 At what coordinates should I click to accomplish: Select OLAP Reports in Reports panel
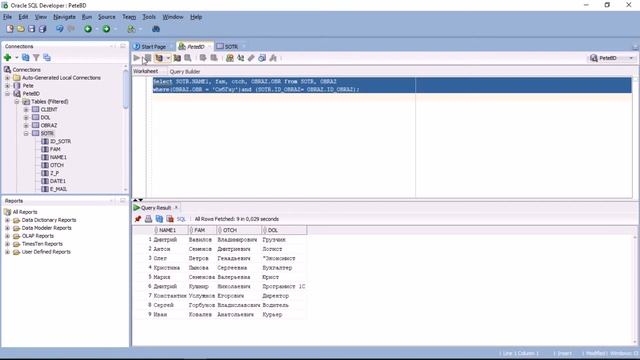[38, 236]
